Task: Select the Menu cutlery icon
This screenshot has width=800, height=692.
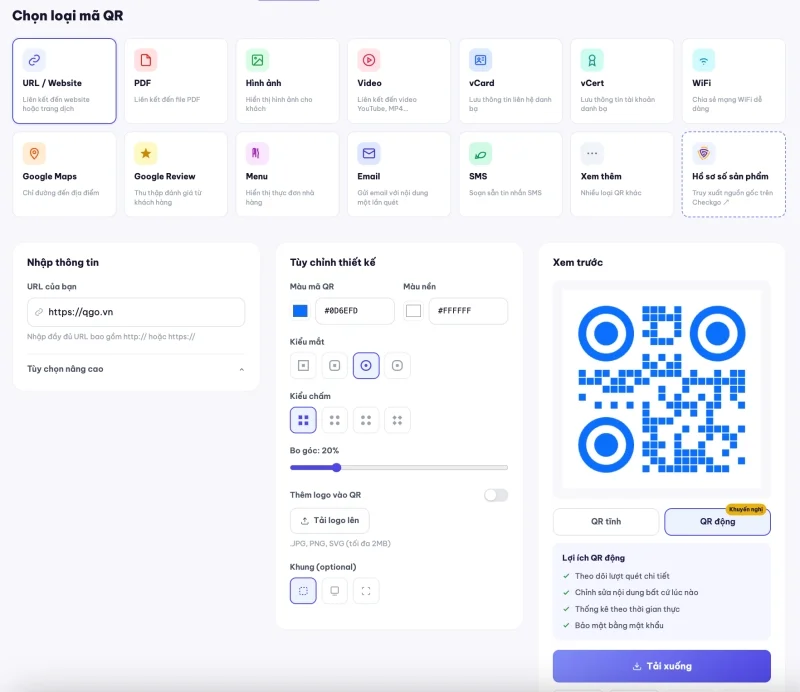Action: [x=257, y=153]
